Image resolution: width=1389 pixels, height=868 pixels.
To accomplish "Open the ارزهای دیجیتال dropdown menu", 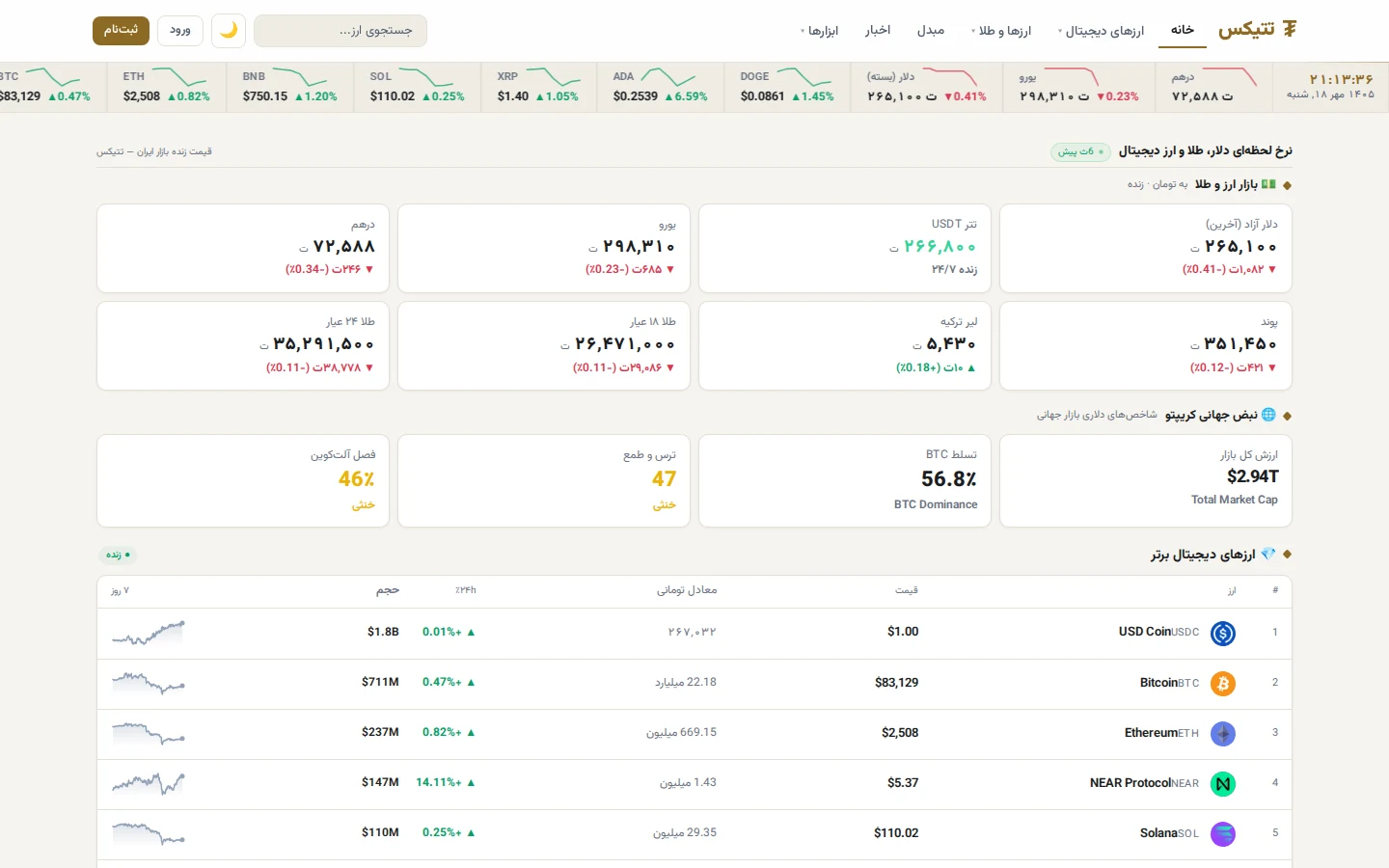I will (1101, 31).
